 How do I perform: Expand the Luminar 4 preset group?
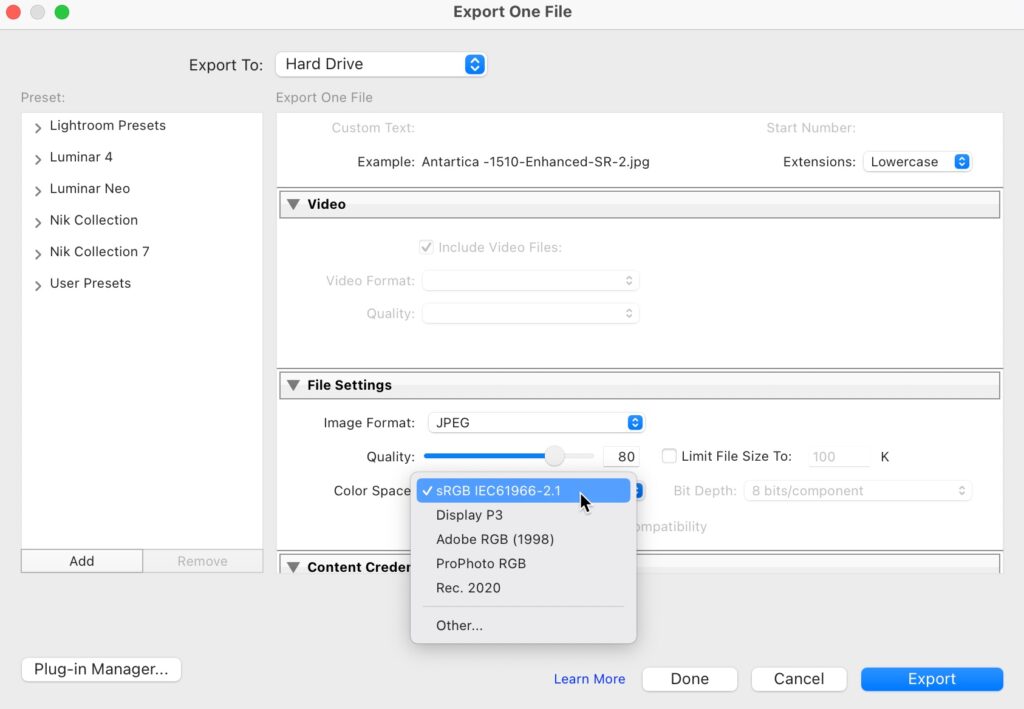[x=38, y=158]
